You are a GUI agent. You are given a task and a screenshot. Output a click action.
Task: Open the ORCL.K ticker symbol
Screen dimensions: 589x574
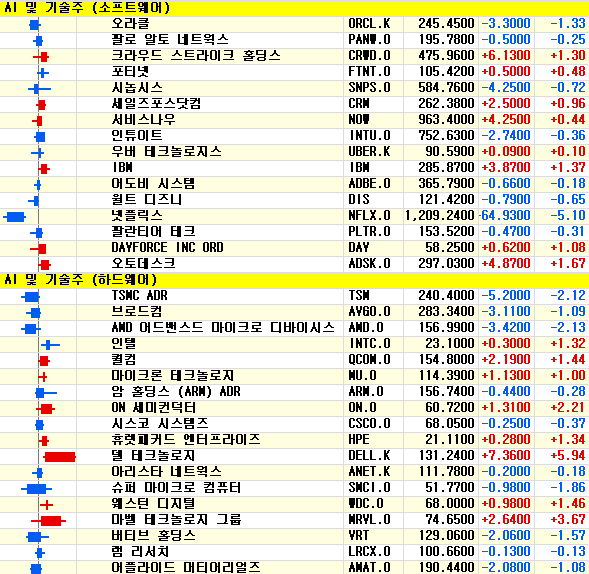369,24
